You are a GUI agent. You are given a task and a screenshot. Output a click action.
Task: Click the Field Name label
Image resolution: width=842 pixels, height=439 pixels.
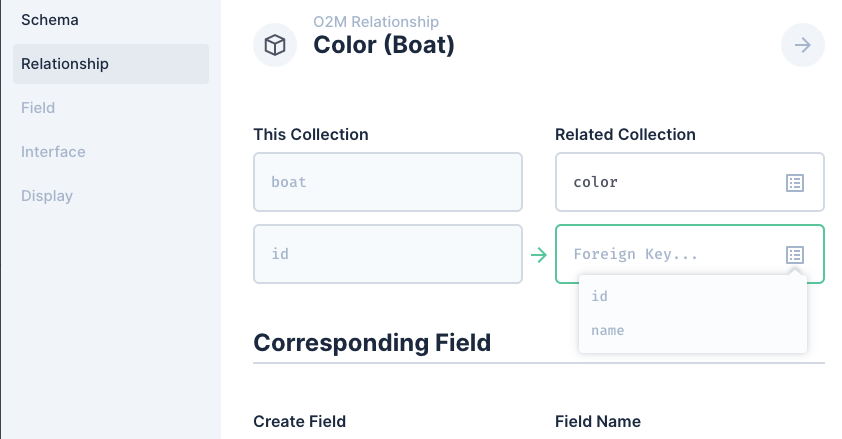tap(598, 422)
